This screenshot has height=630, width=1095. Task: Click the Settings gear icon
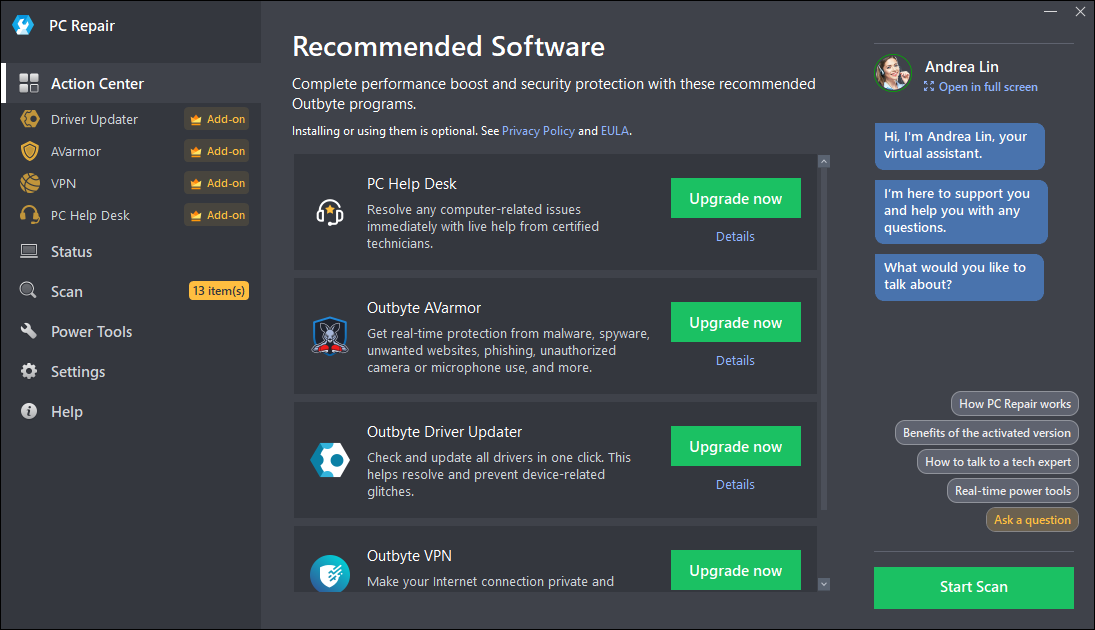(29, 371)
